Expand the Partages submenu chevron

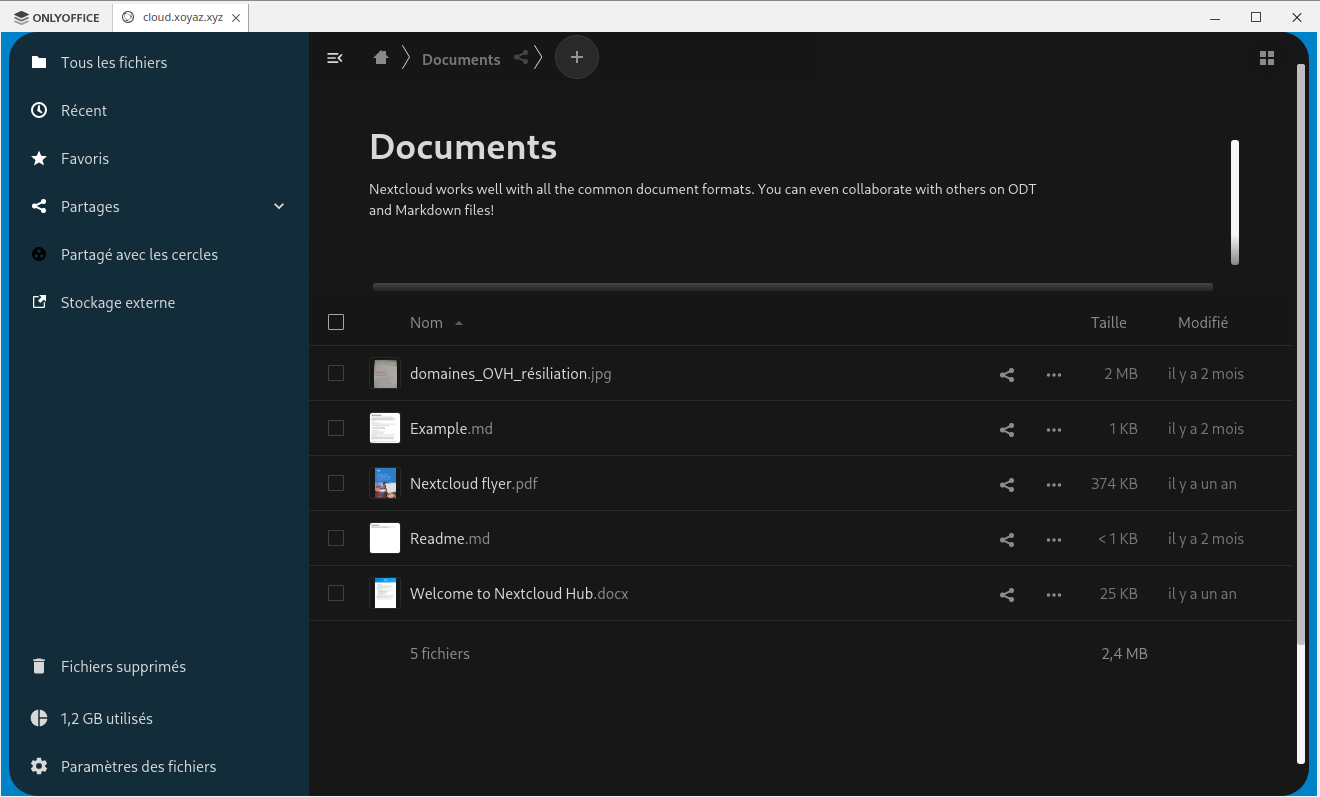point(279,207)
